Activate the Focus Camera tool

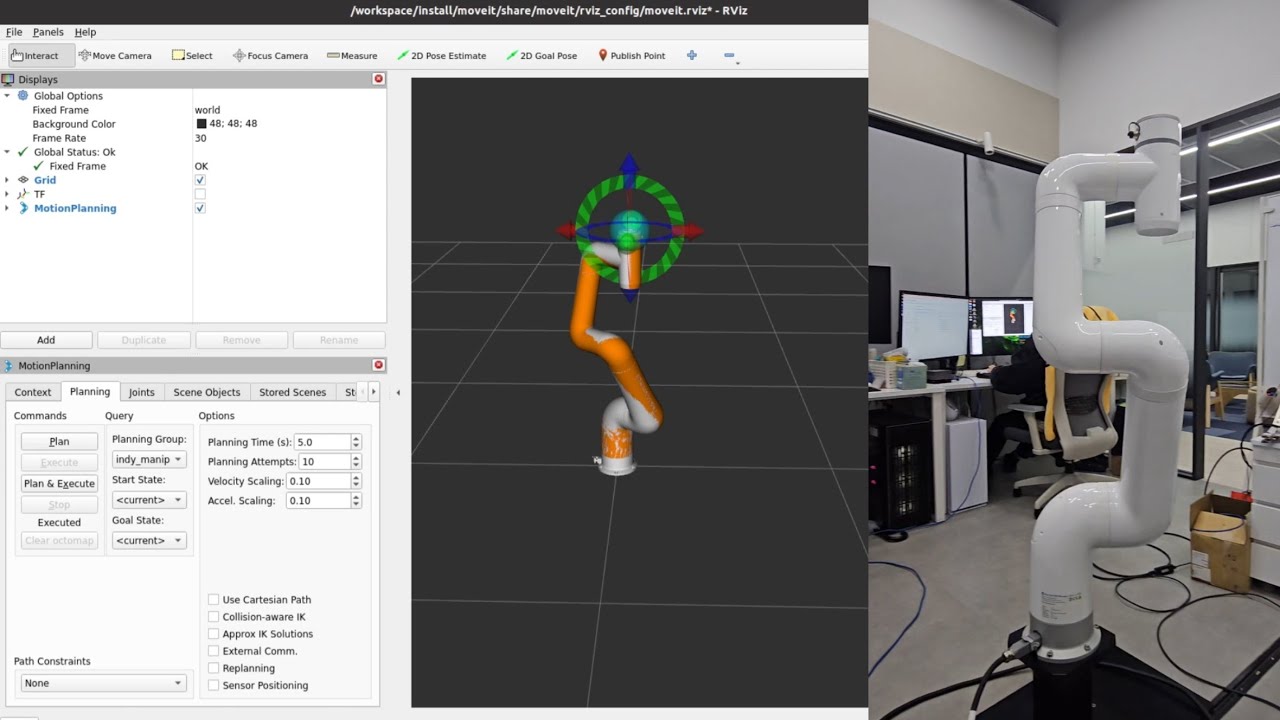click(270, 56)
